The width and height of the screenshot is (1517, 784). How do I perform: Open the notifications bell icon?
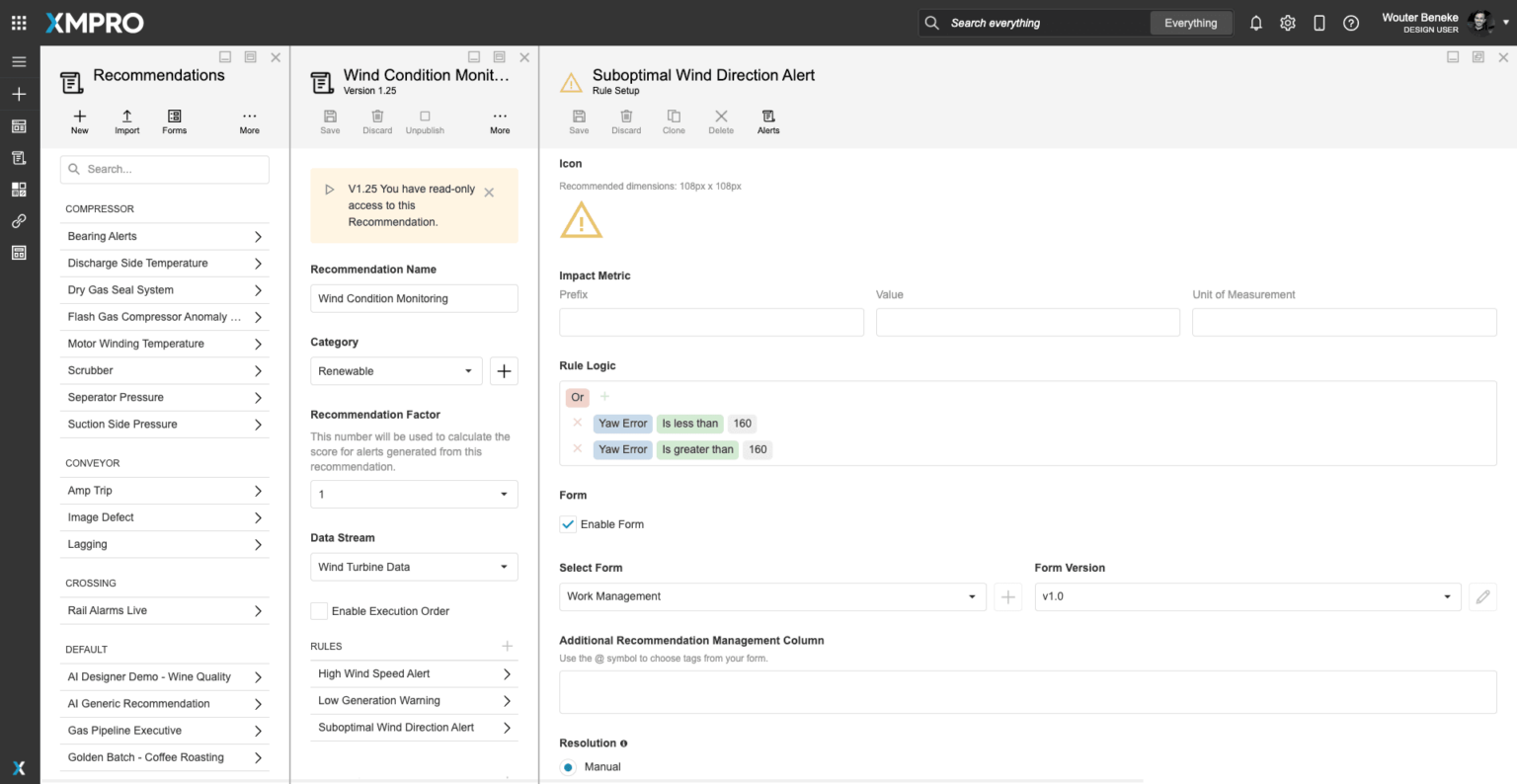(1255, 23)
